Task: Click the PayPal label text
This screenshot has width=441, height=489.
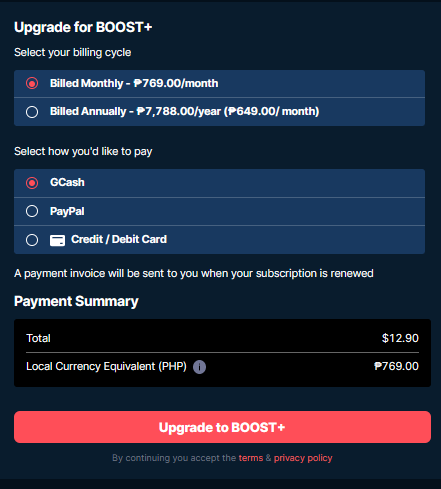Action: coord(67,211)
